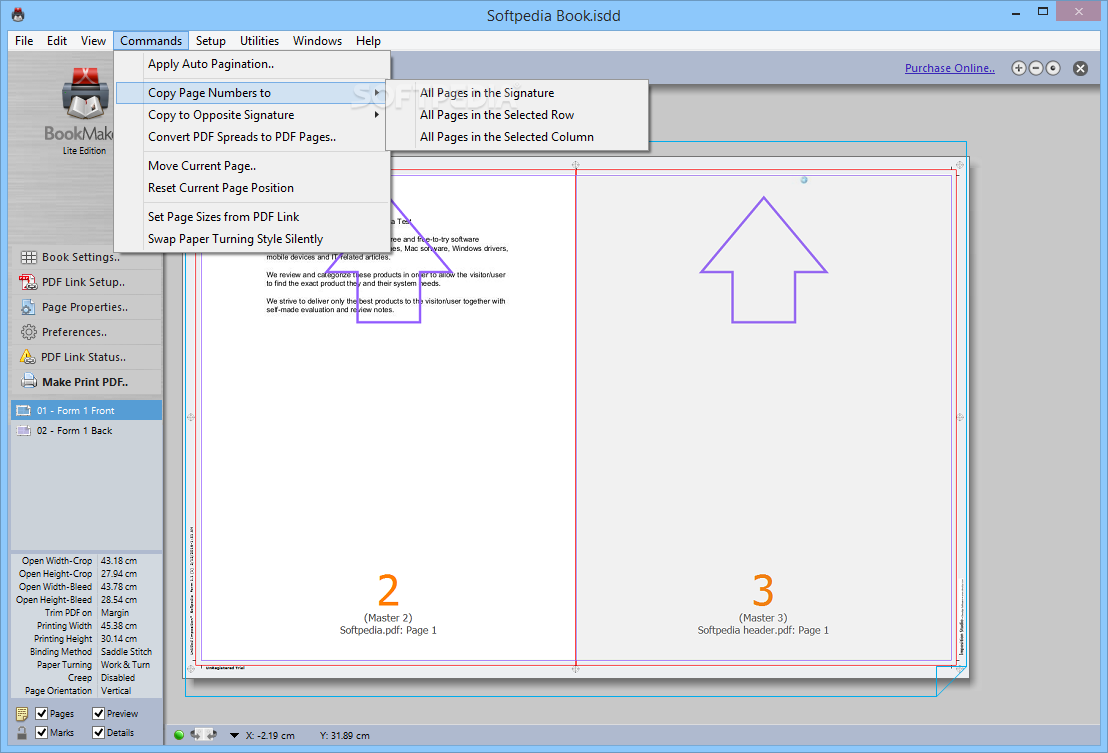Click the Creep Disabled value
Image resolution: width=1108 pixels, height=753 pixels.
pos(117,677)
